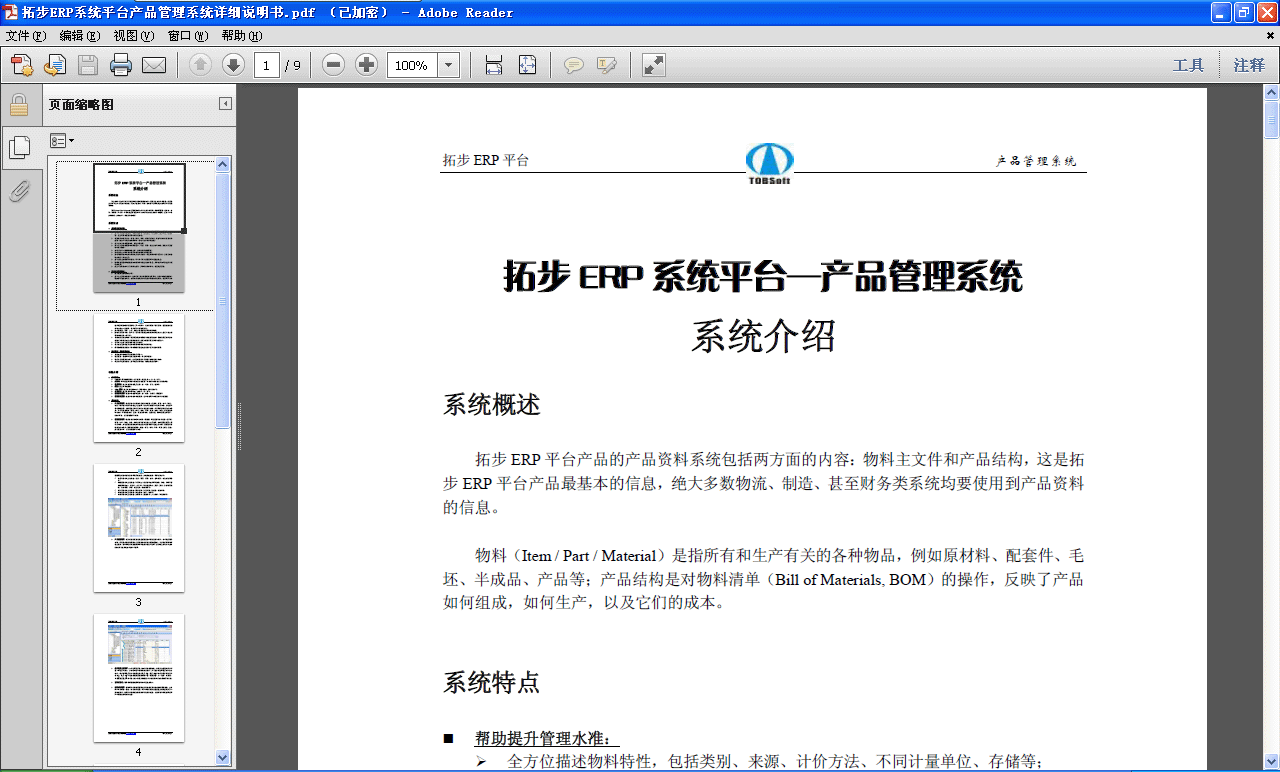This screenshot has width=1280, height=772.
Task: Click the fit page width icon
Action: pyautogui.click(x=494, y=64)
